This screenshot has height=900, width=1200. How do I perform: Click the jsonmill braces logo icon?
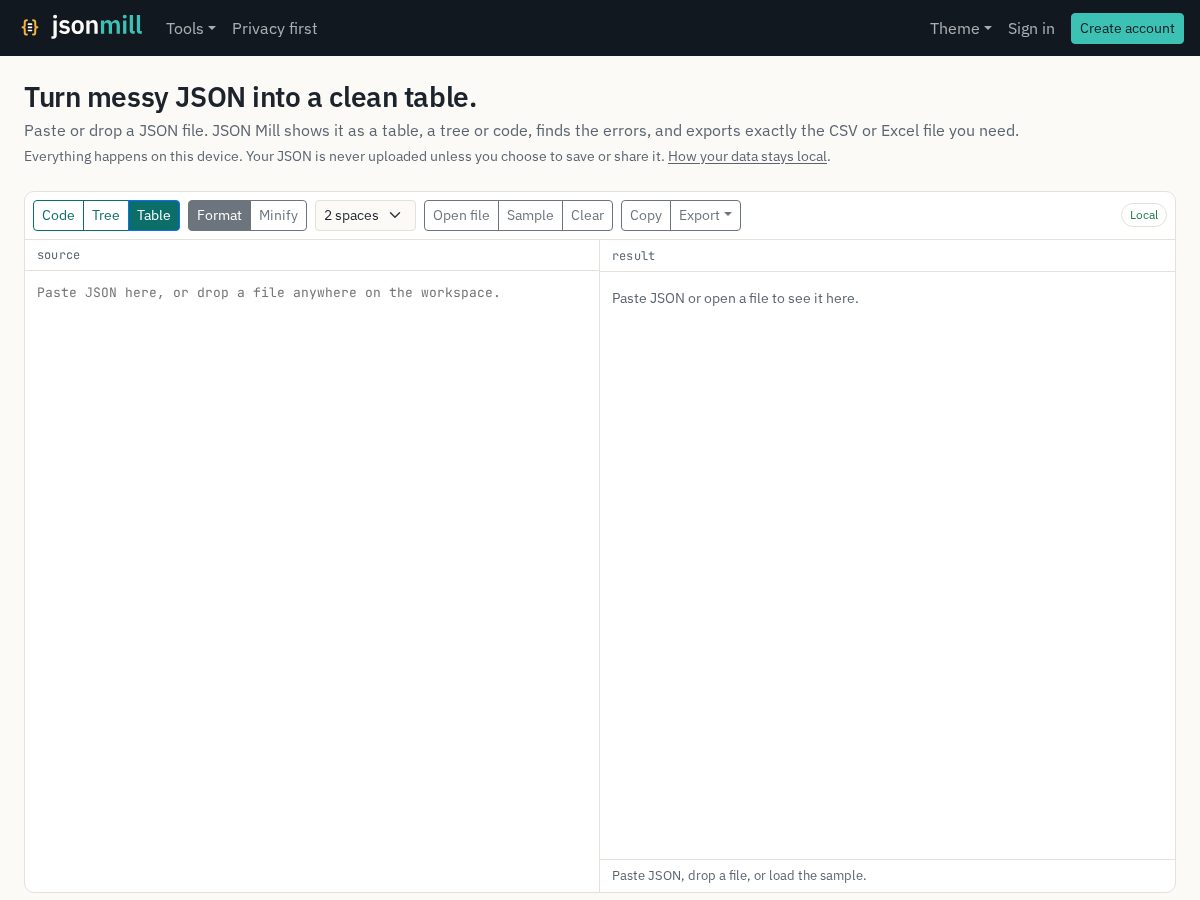(x=30, y=27)
